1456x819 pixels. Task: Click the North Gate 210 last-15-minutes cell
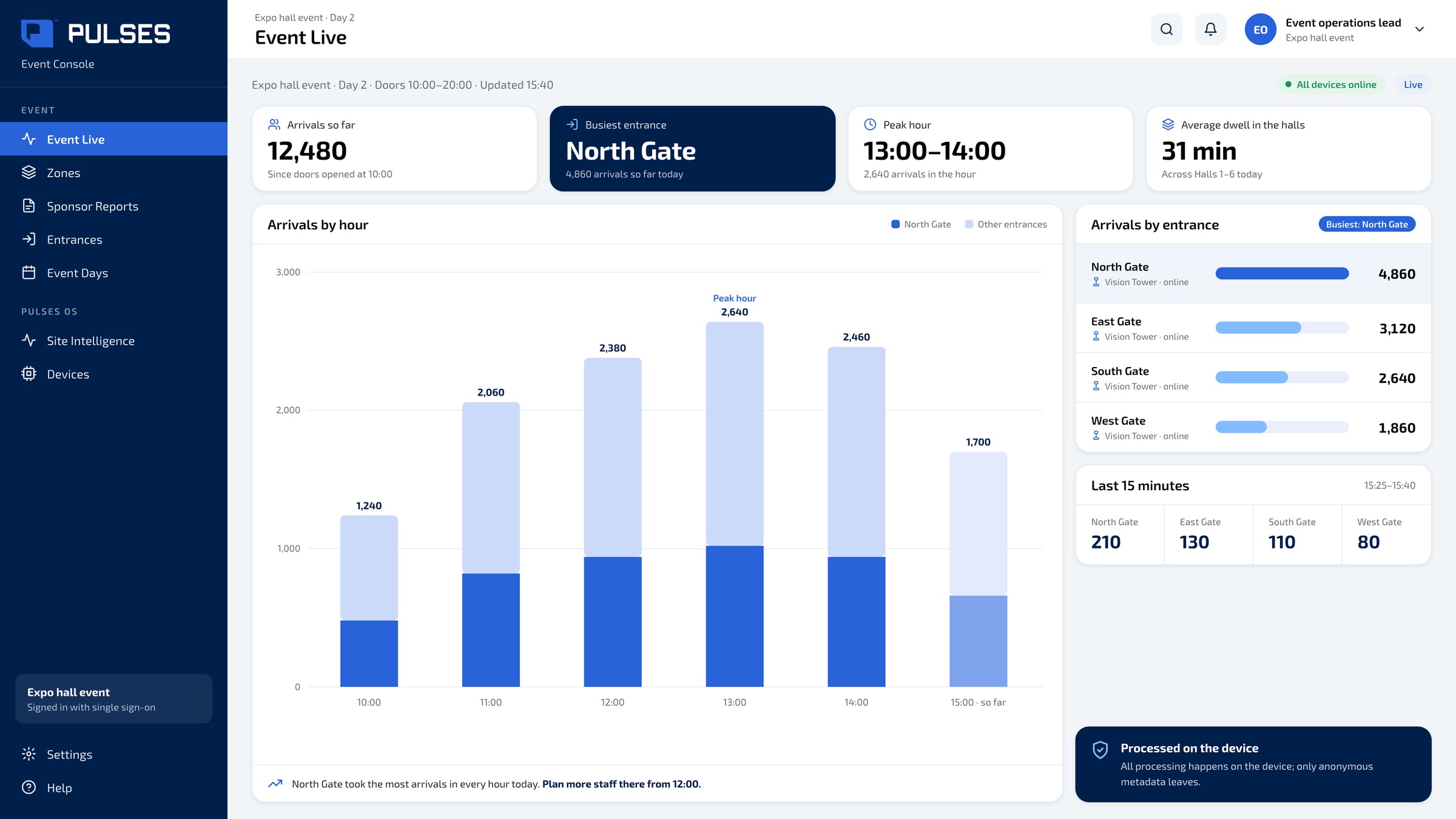tap(1120, 534)
